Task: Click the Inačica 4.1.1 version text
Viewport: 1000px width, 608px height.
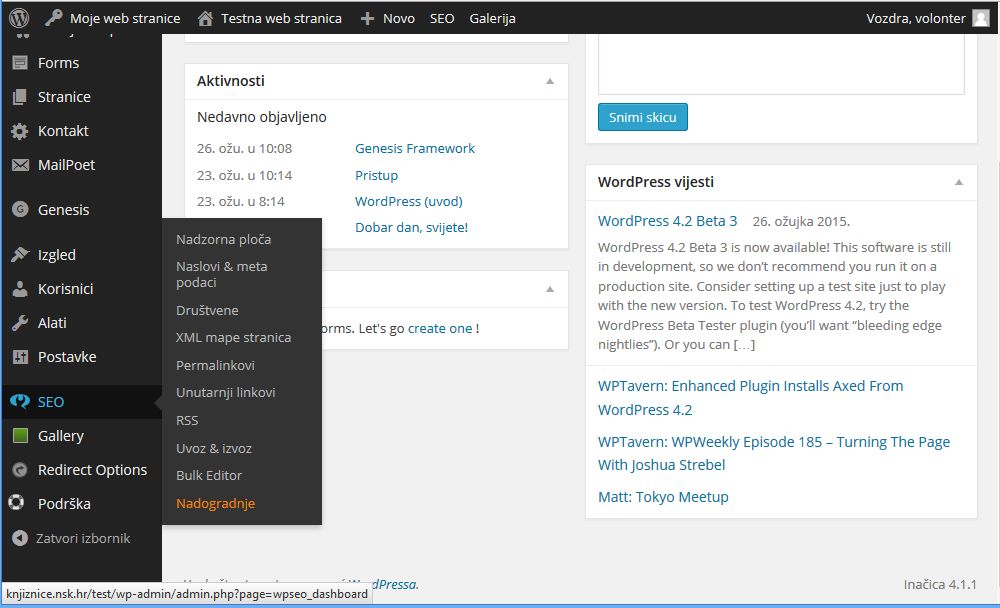Action: click(x=940, y=584)
